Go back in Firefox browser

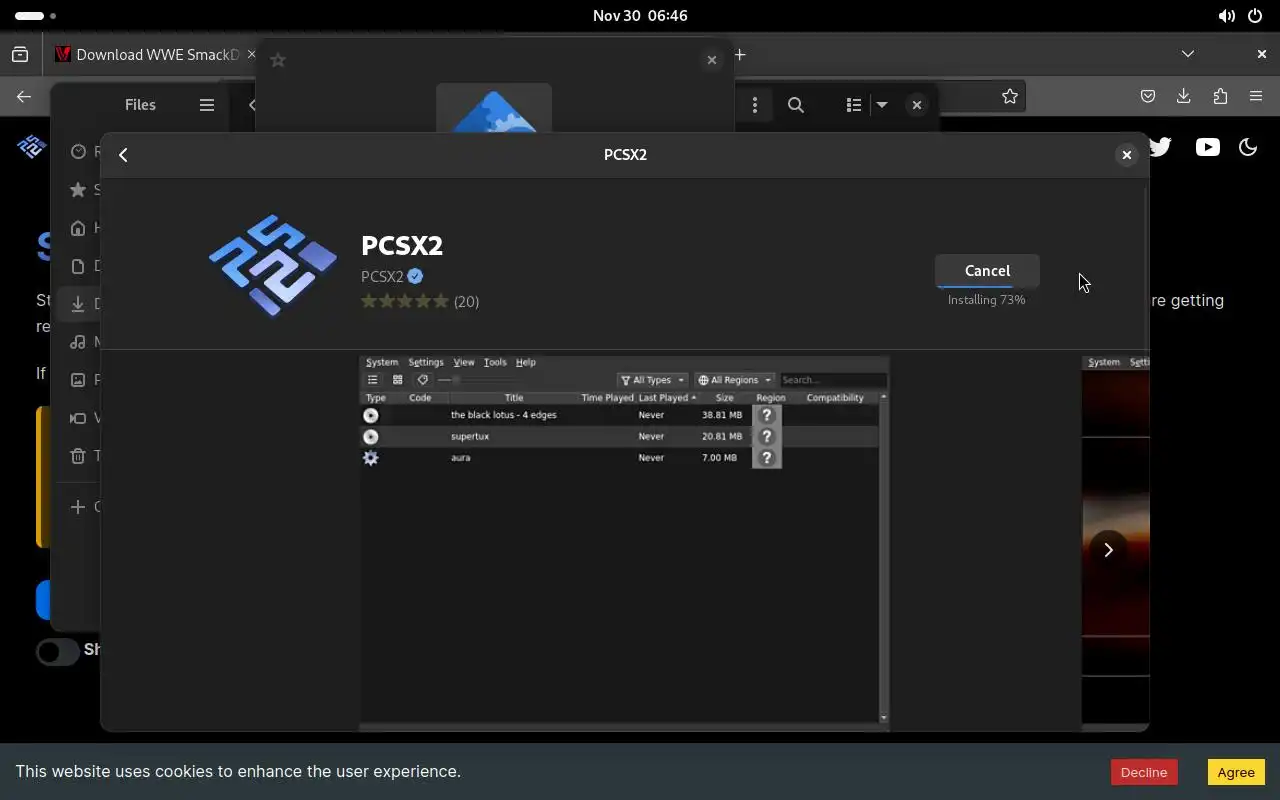tap(24, 96)
